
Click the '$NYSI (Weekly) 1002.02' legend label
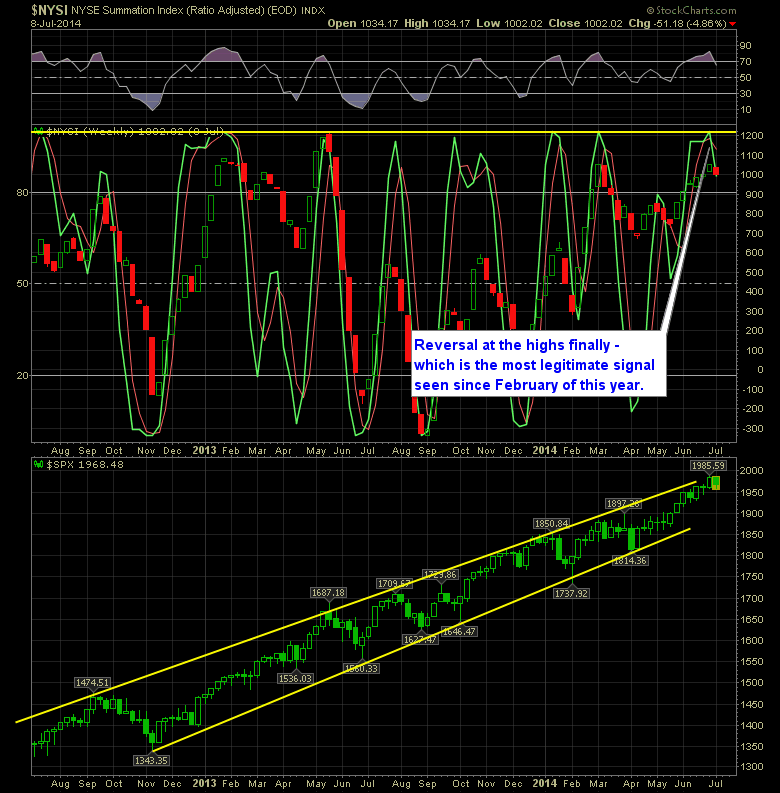click(135, 131)
